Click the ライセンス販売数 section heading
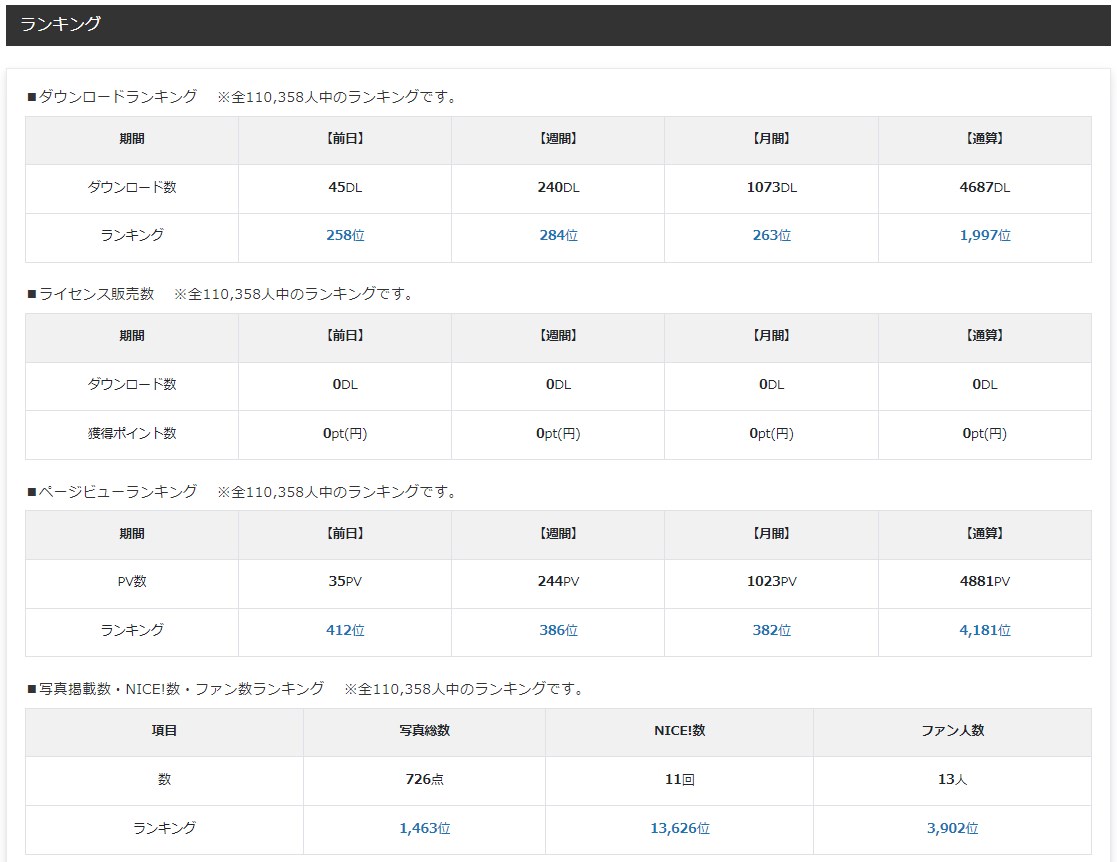Image resolution: width=1117 pixels, height=862 pixels. [x=96, y=294]
